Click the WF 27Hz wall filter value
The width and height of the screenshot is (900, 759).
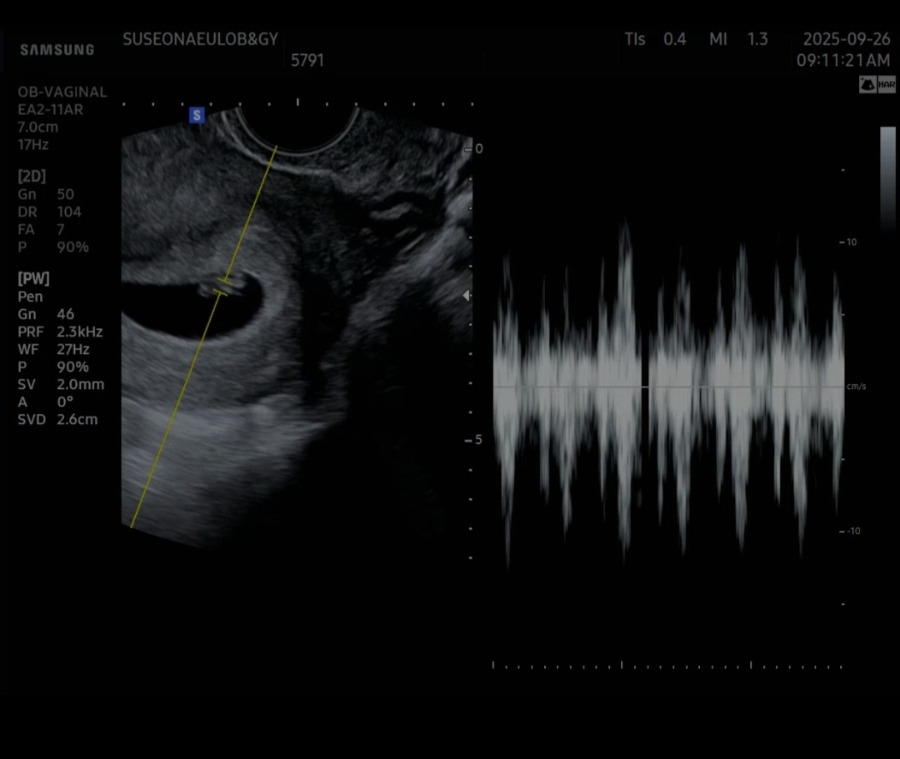(x=53, y=349)
